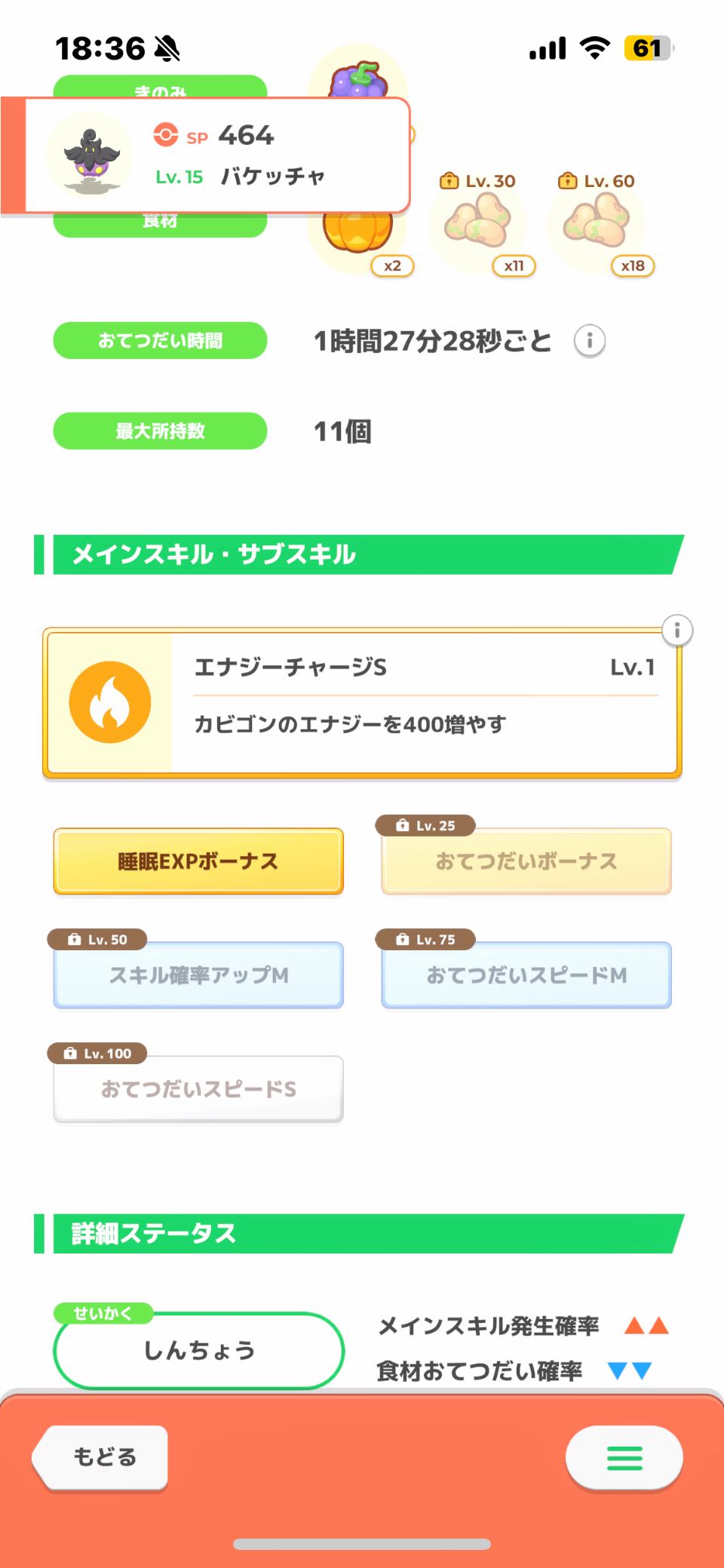This screenshot has height=1568, width=724.
Task: Tap the blue down arrows for ingredient rate
Action: click(630, 1370)
